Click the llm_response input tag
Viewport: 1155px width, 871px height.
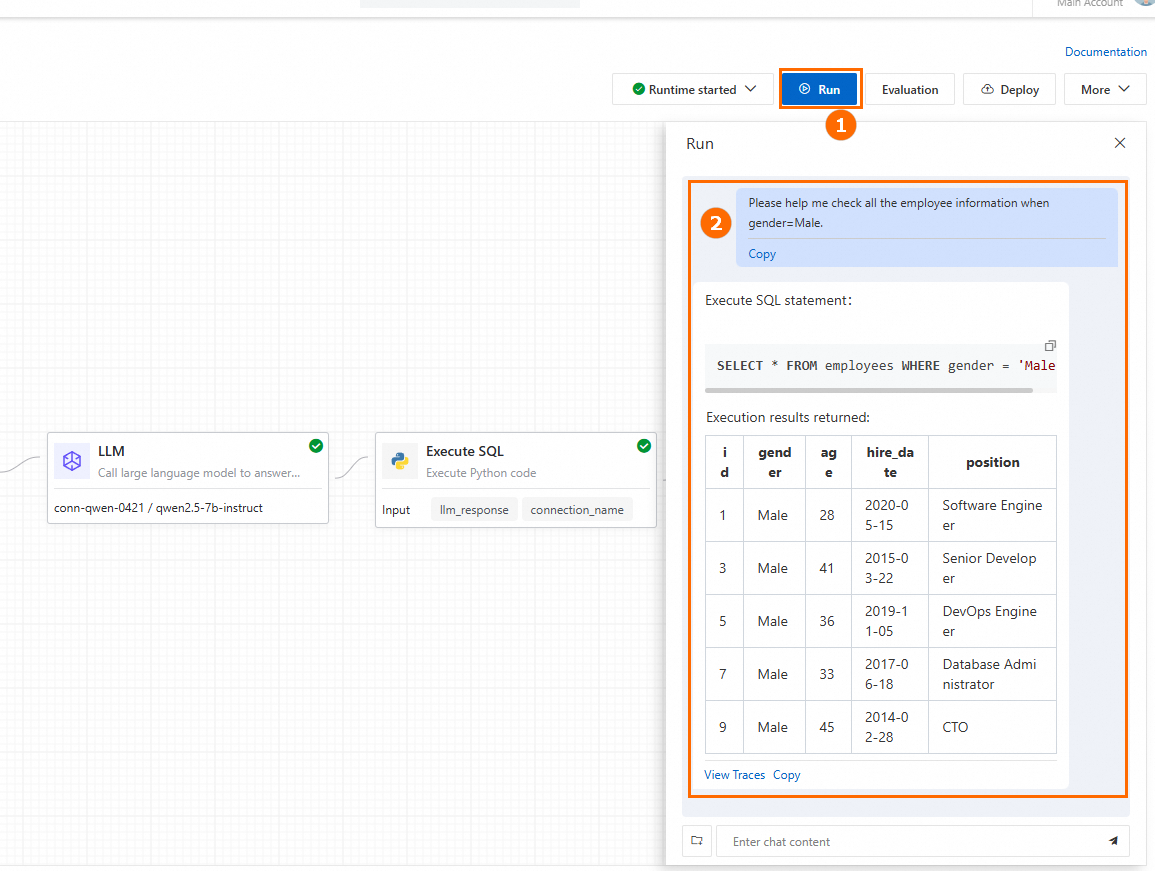(474, 510)
